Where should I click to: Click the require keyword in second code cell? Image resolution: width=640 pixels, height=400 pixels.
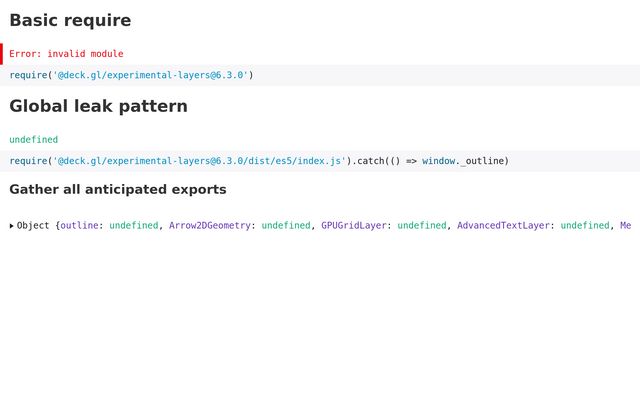tap(28, 161)
